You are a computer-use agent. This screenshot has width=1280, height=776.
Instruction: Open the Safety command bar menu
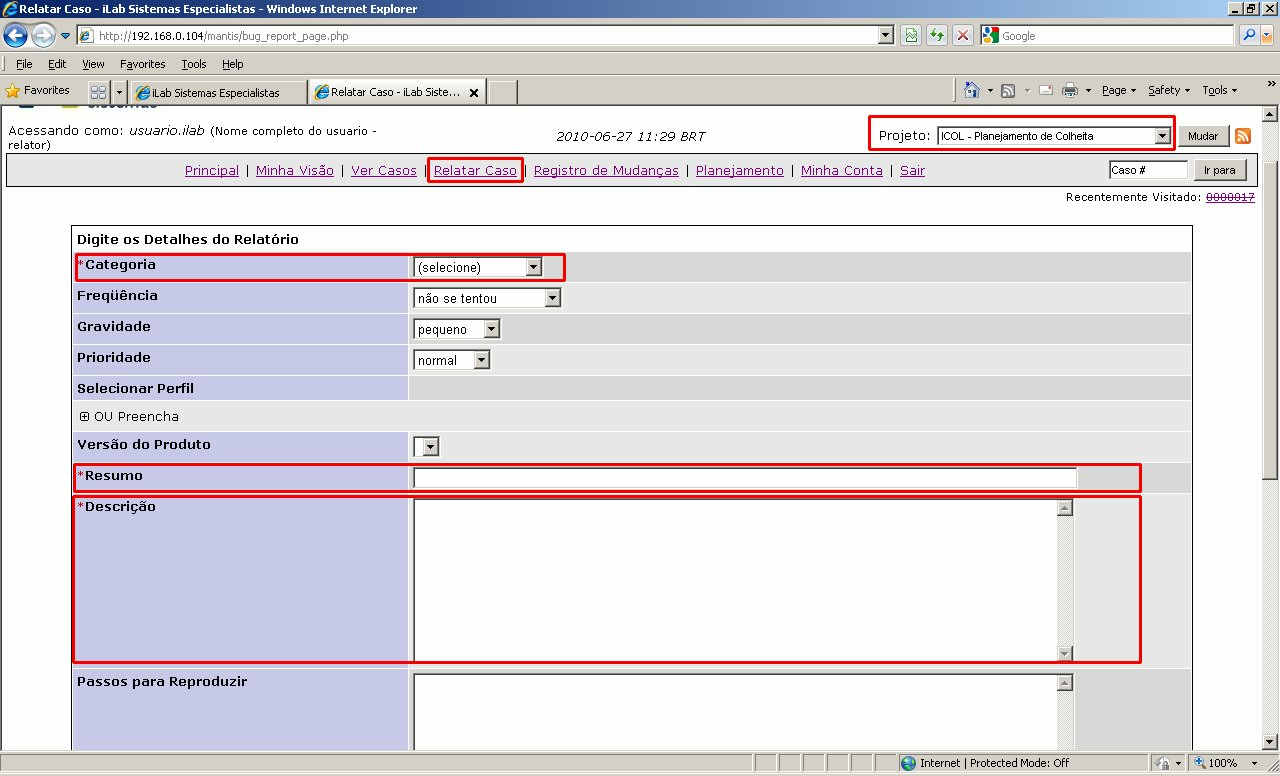pos(1168,90)
